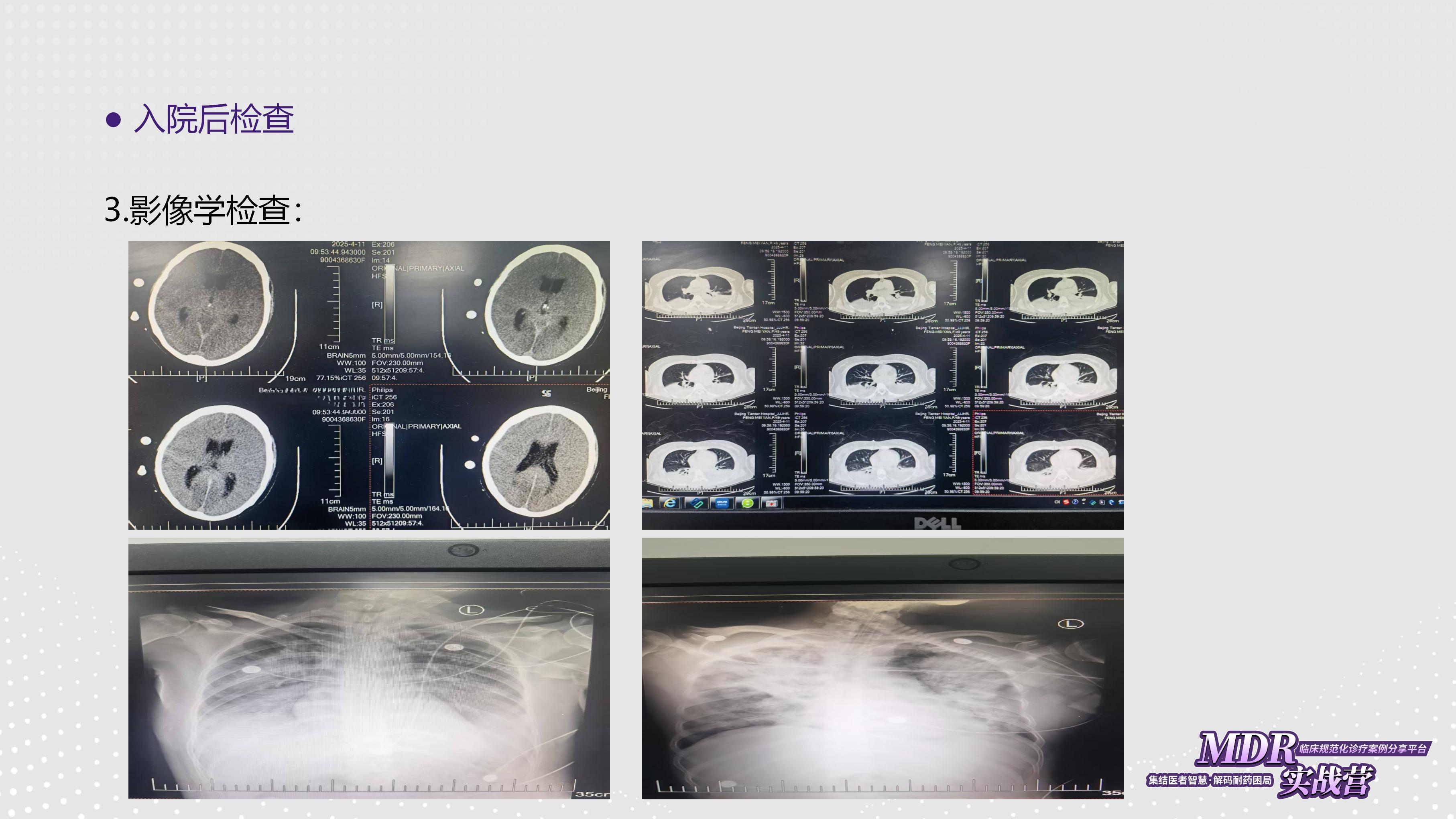1456x819 pixels.
Task: Click the red Sogou S tray icon
Action: tap(1066, 502)
